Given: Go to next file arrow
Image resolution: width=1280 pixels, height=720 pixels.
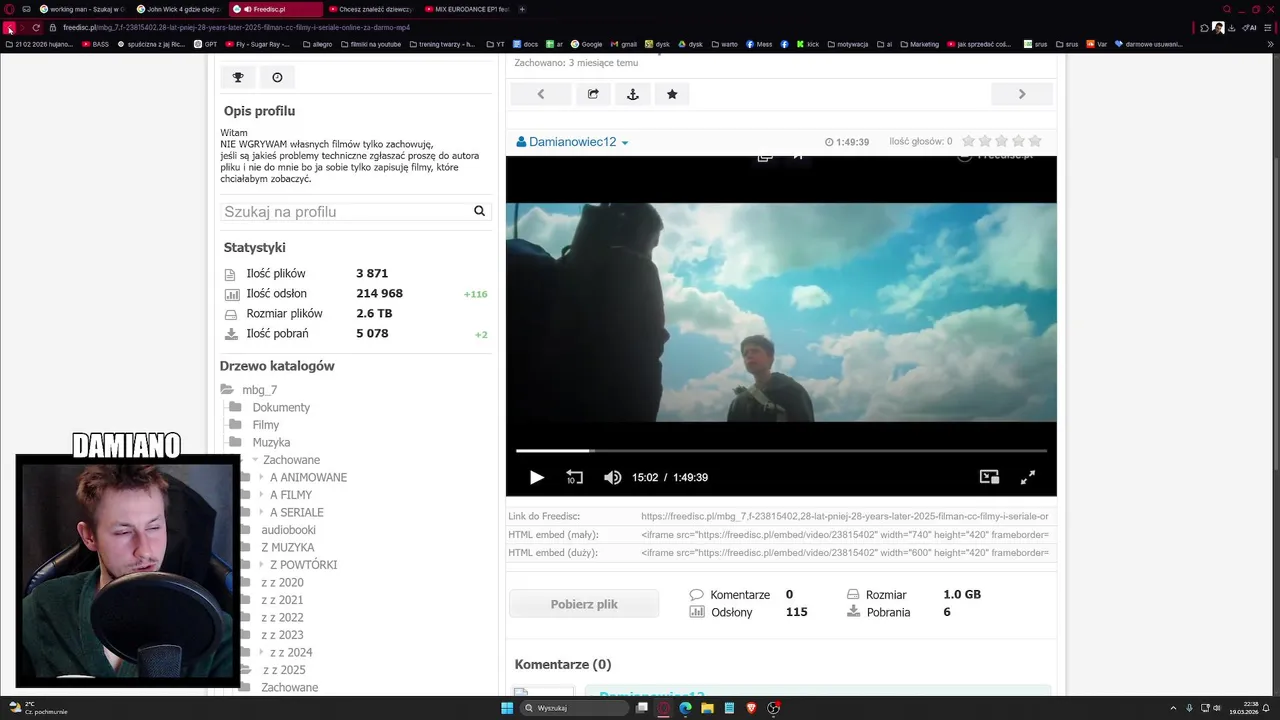Looking at the screenshot, I should 1022,94.
